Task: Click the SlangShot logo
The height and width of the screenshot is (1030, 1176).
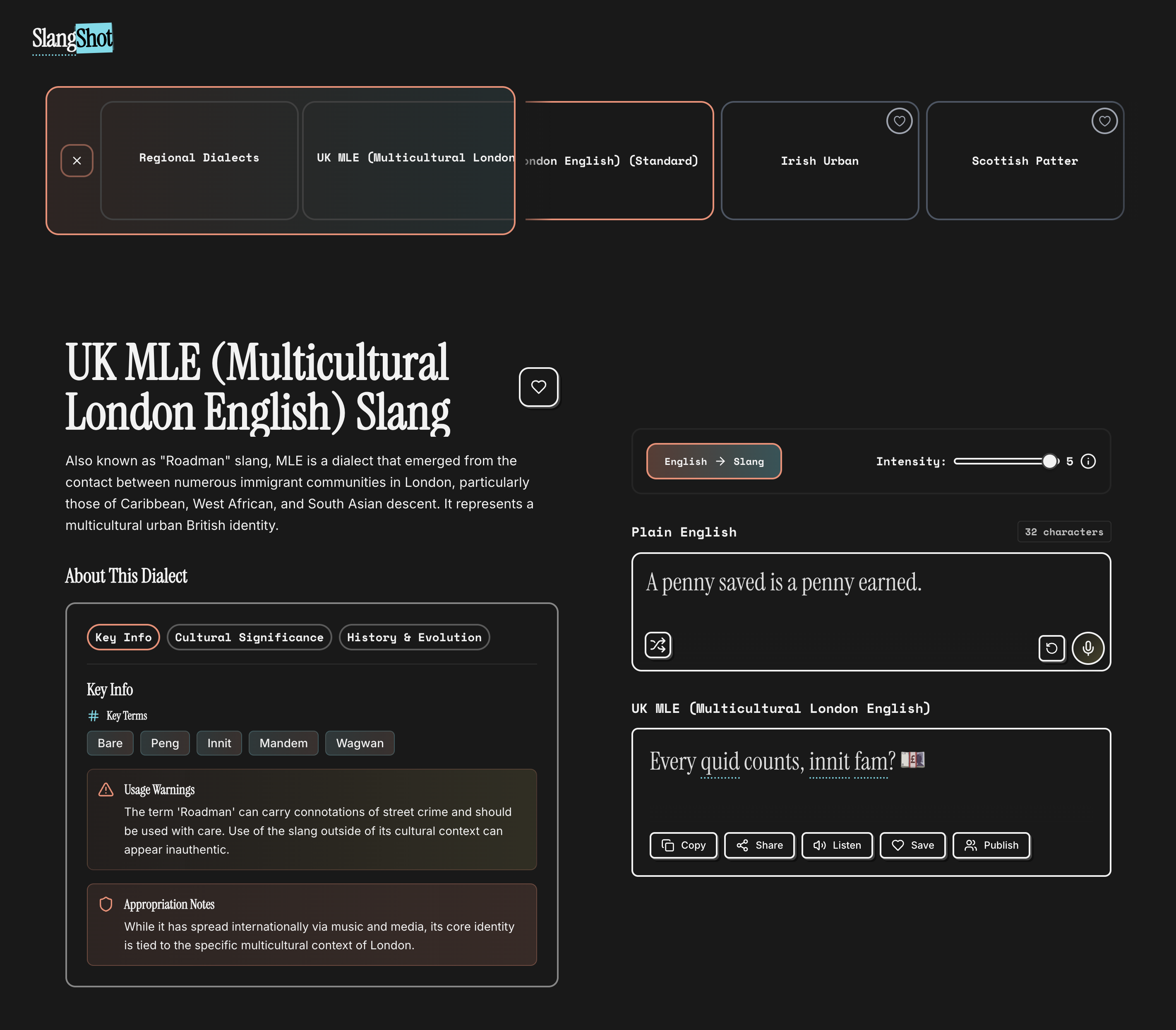Action: point(72,39)
